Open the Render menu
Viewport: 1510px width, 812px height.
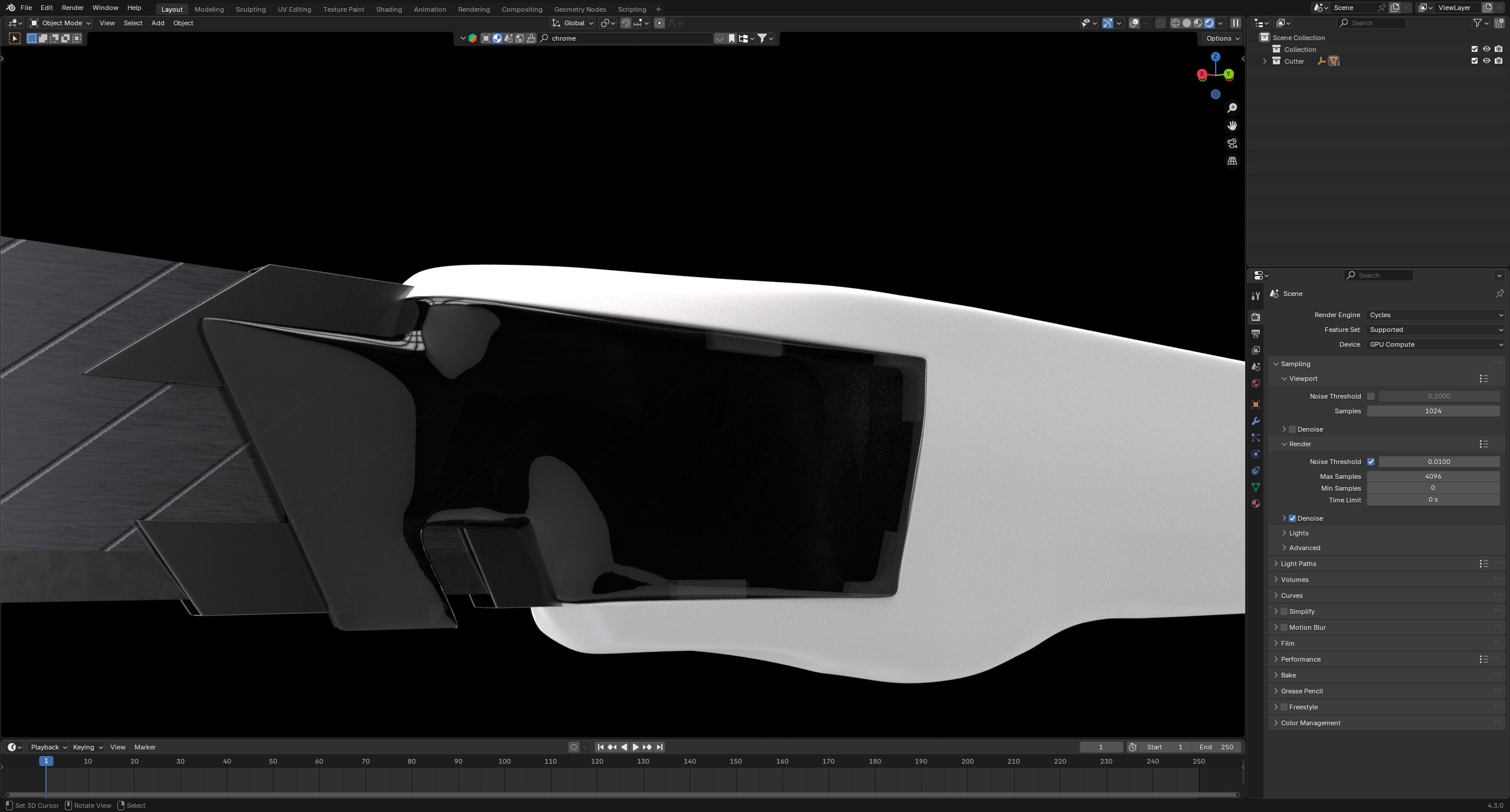pyautogui.click(x=73, y=8)
